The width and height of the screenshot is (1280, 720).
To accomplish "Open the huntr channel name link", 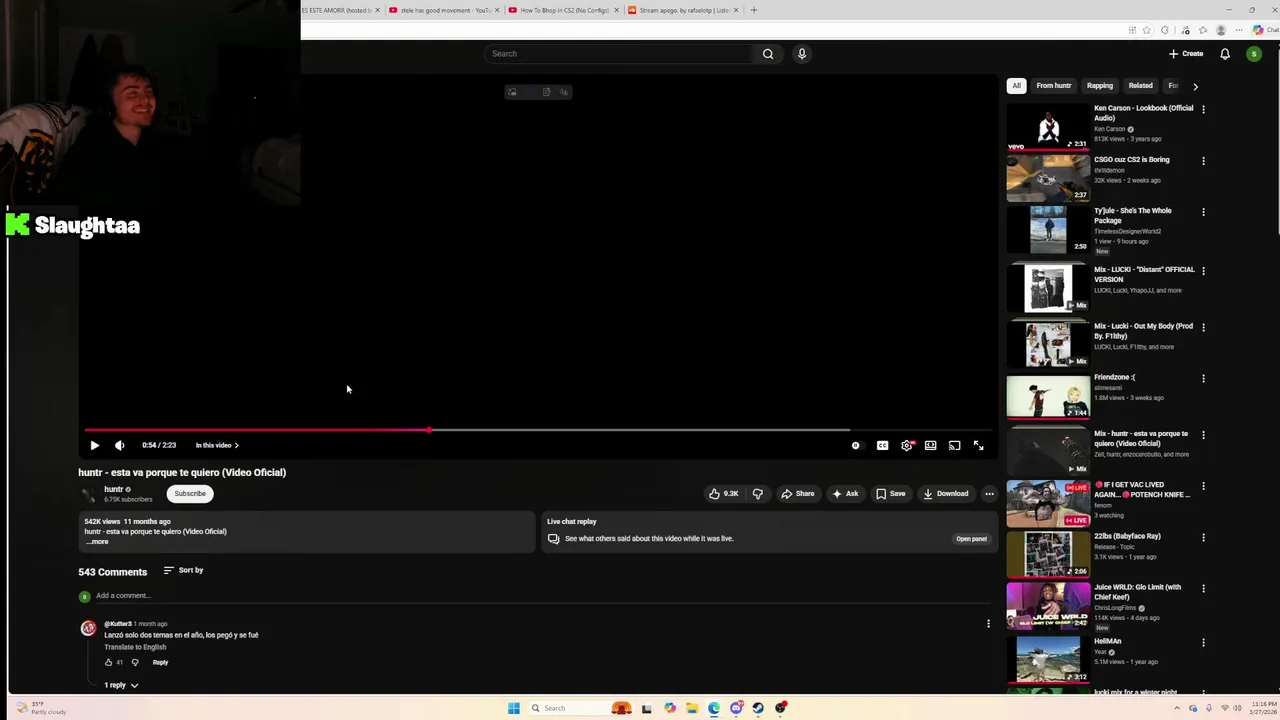I will (x=114, y=489).
